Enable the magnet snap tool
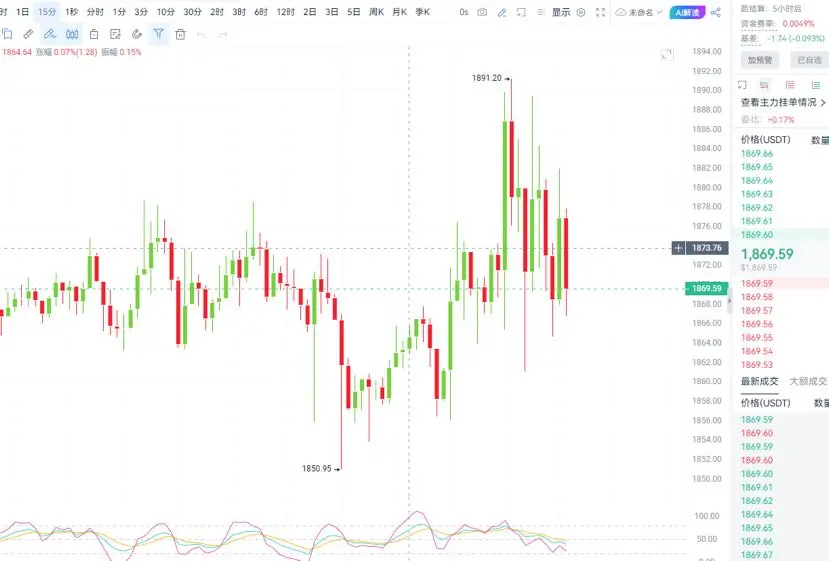Viewport: 829px width, 561px height. coord(137,34)
